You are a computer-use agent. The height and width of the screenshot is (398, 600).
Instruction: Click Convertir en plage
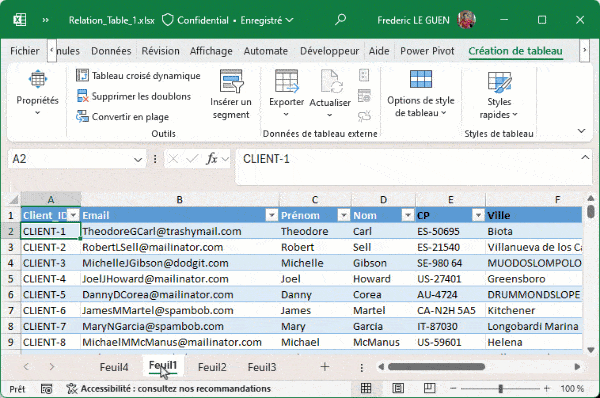(122, 117)
